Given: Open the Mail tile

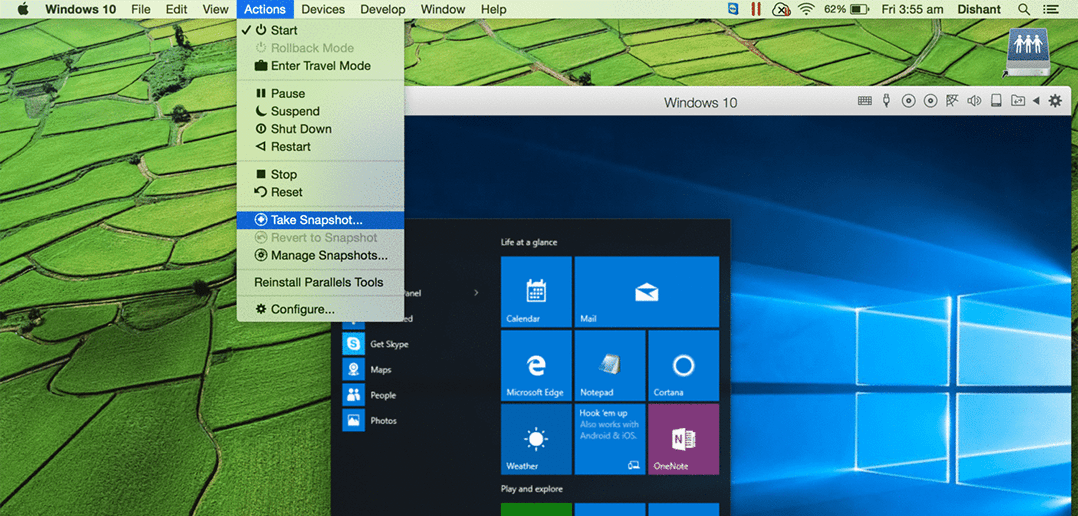Looking at the screenshot, I should [x=647, y=291].
